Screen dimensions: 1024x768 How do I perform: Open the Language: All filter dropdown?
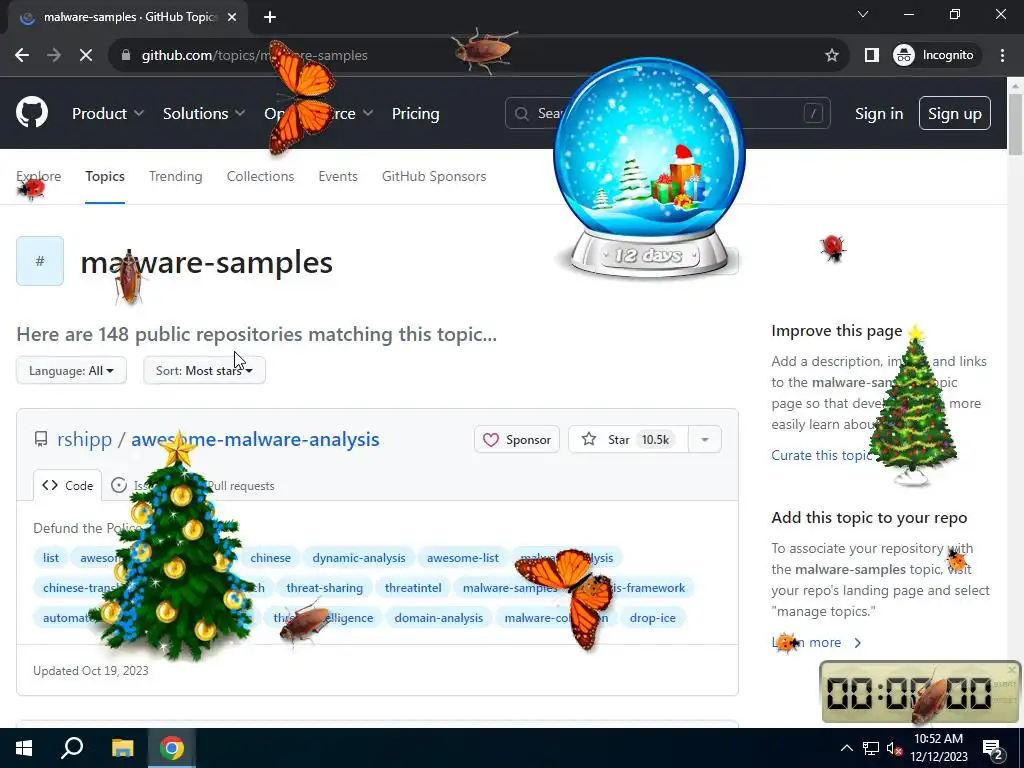coord(71,370)
